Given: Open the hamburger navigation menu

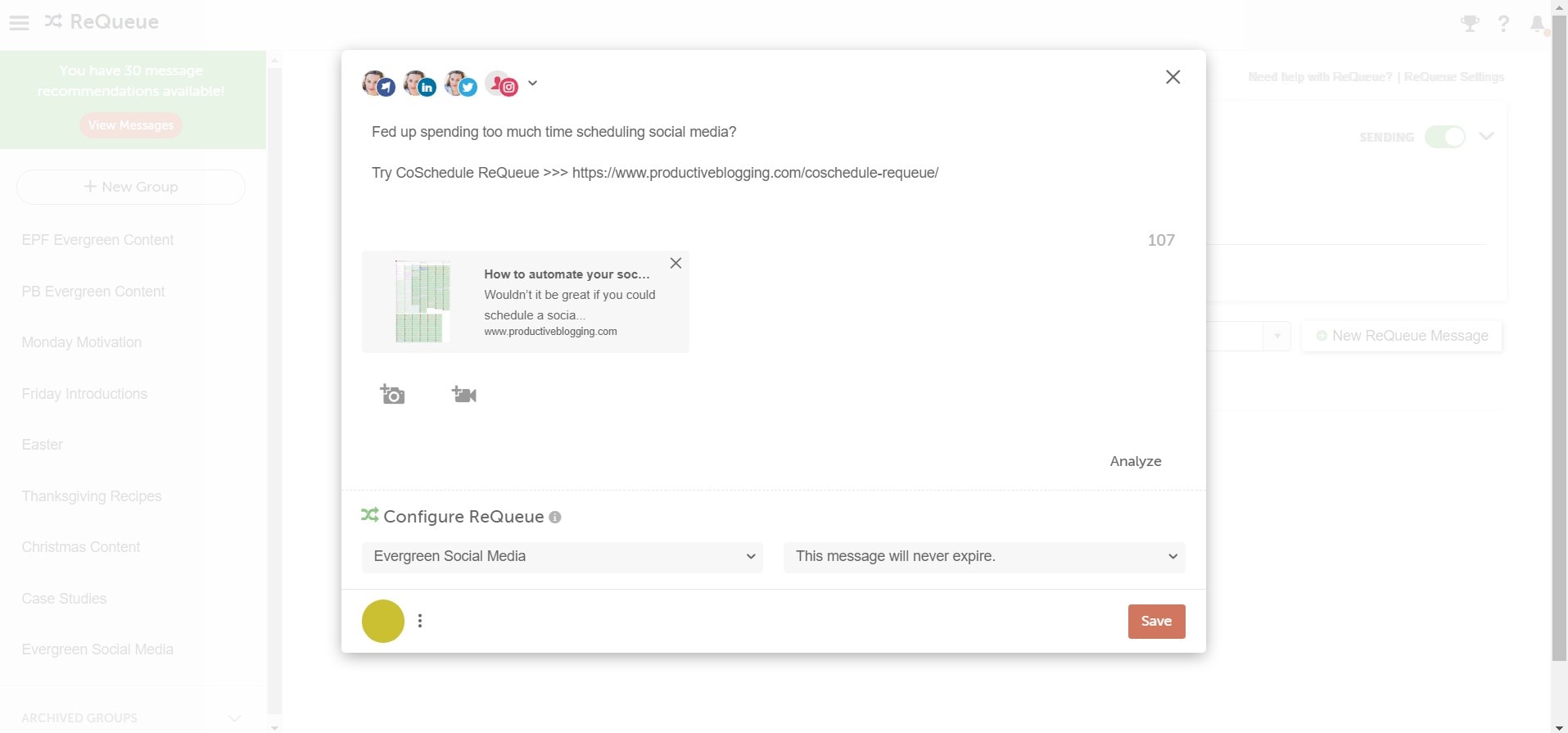Looking at the screenshot, I should (19, 22).
